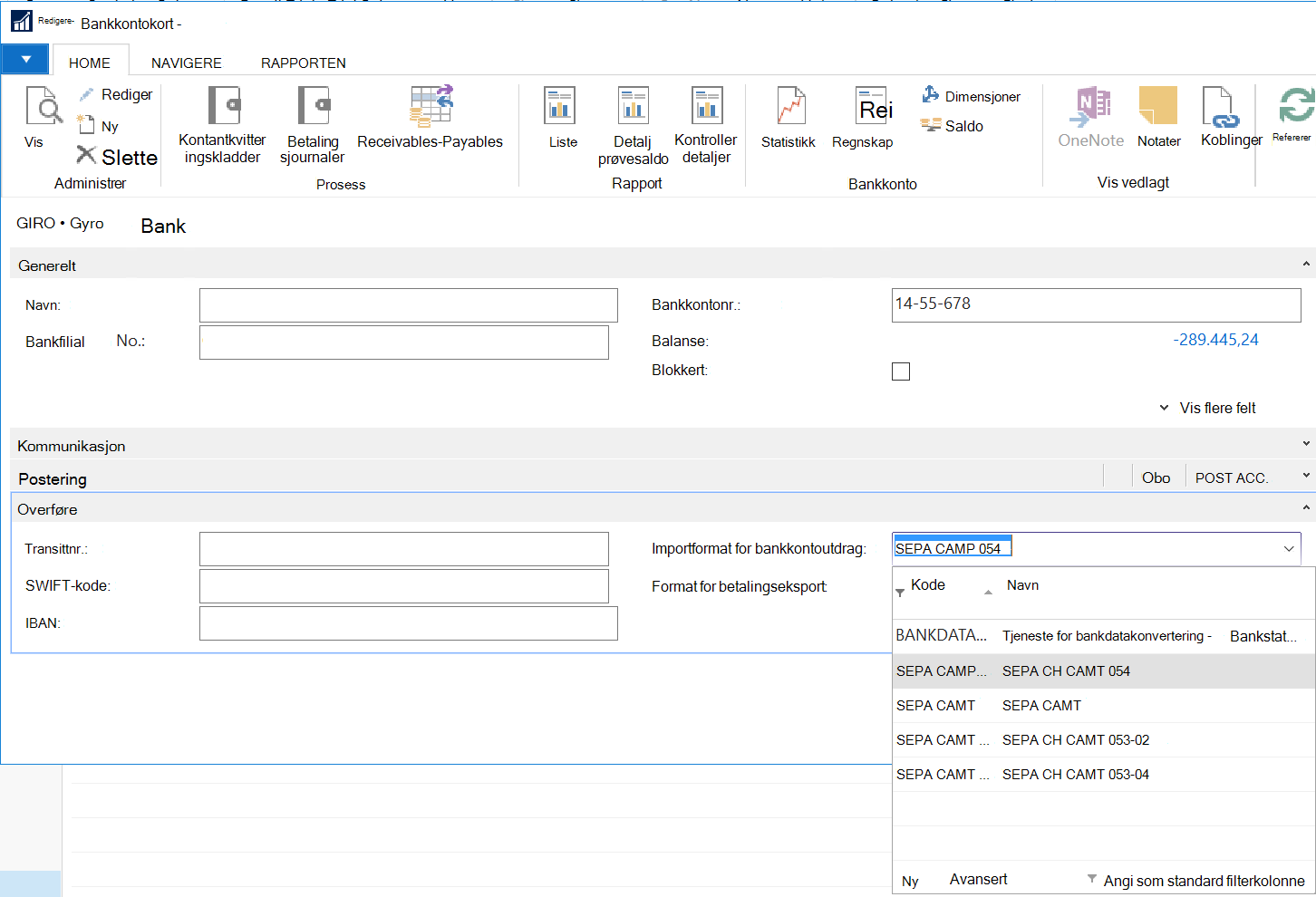Click Ny in the dropdown footer
Viewport: 1316px width, 897px height.
(910, 881)
